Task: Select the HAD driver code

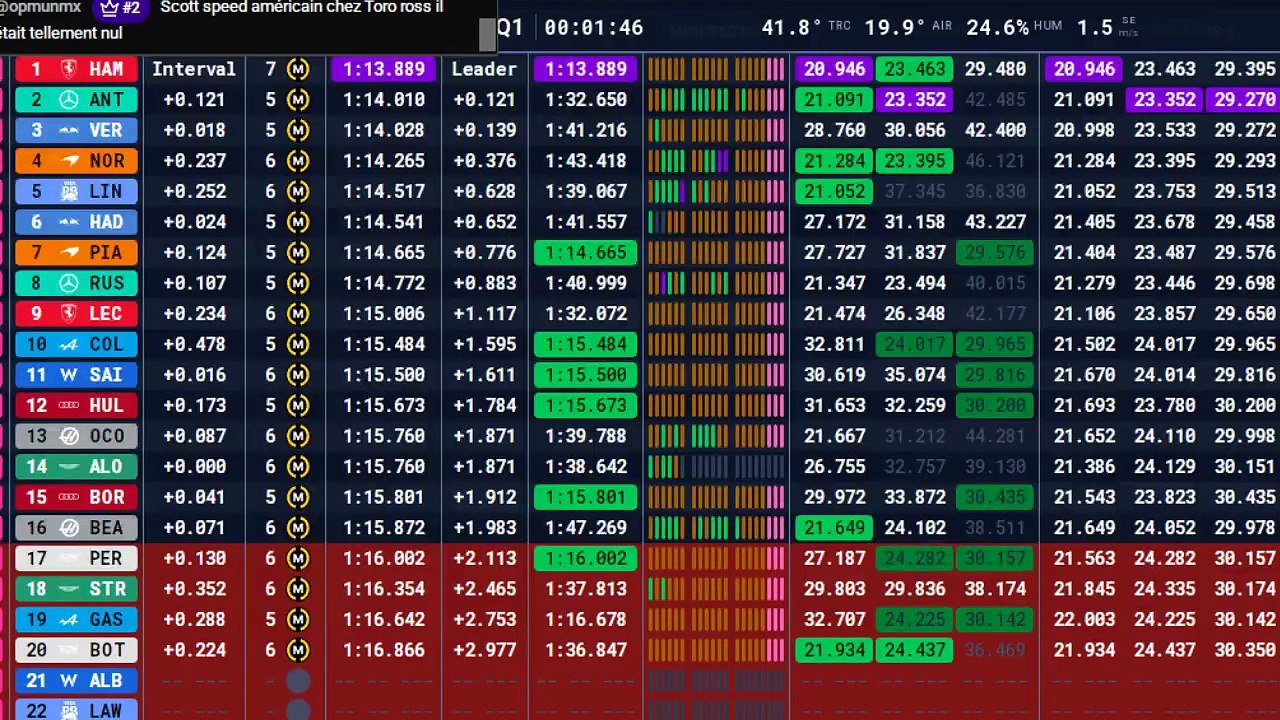Action: click(107, 222)
